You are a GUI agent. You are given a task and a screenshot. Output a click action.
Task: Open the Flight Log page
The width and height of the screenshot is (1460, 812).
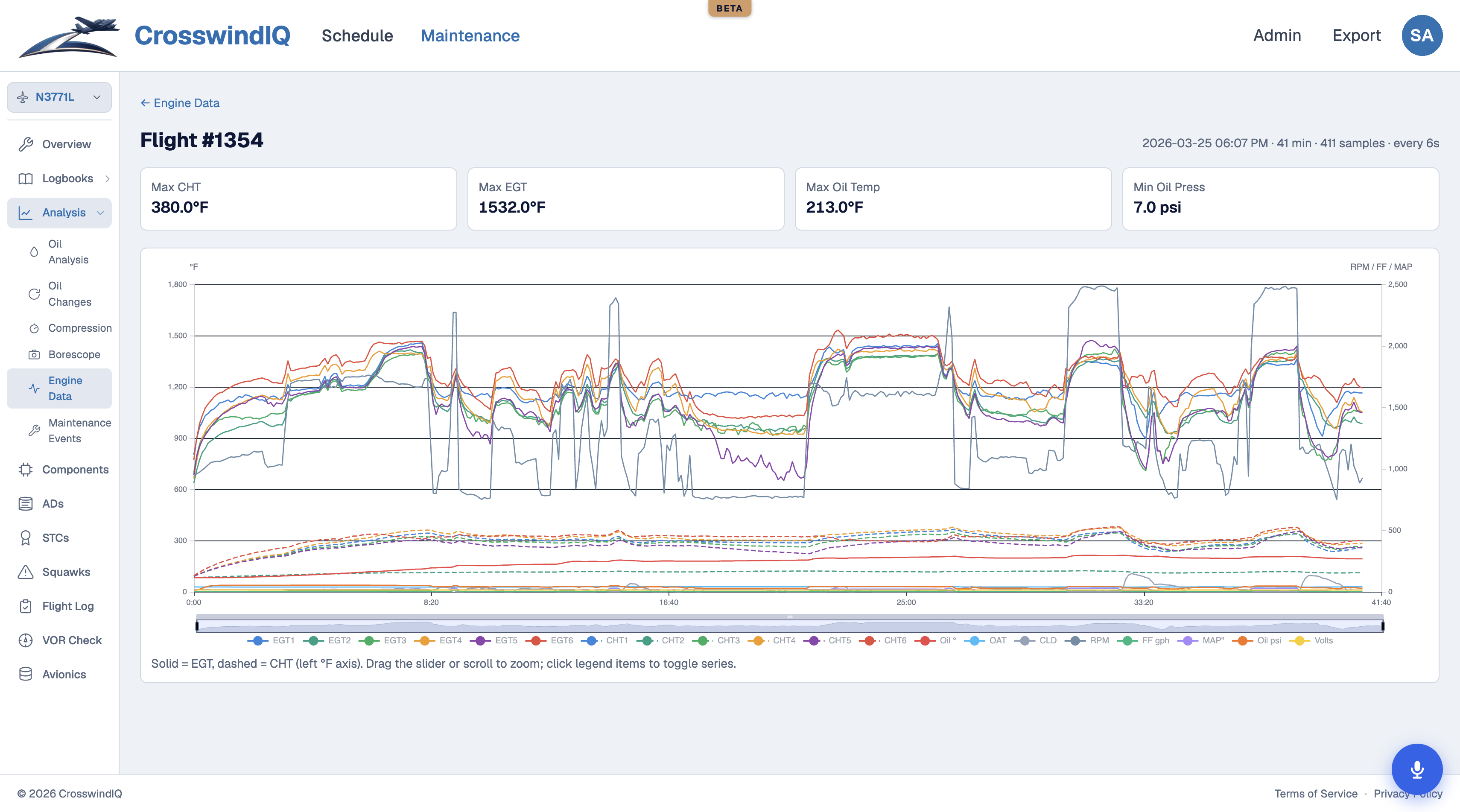click(x=68, y=606)
